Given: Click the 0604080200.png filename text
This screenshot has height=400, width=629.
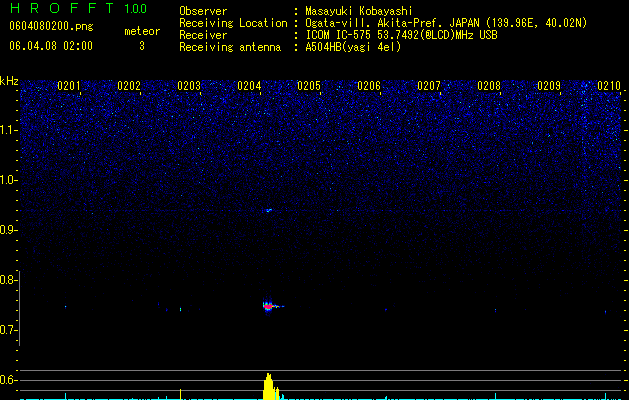Looking at the screenshot, I should coord(51,27).
